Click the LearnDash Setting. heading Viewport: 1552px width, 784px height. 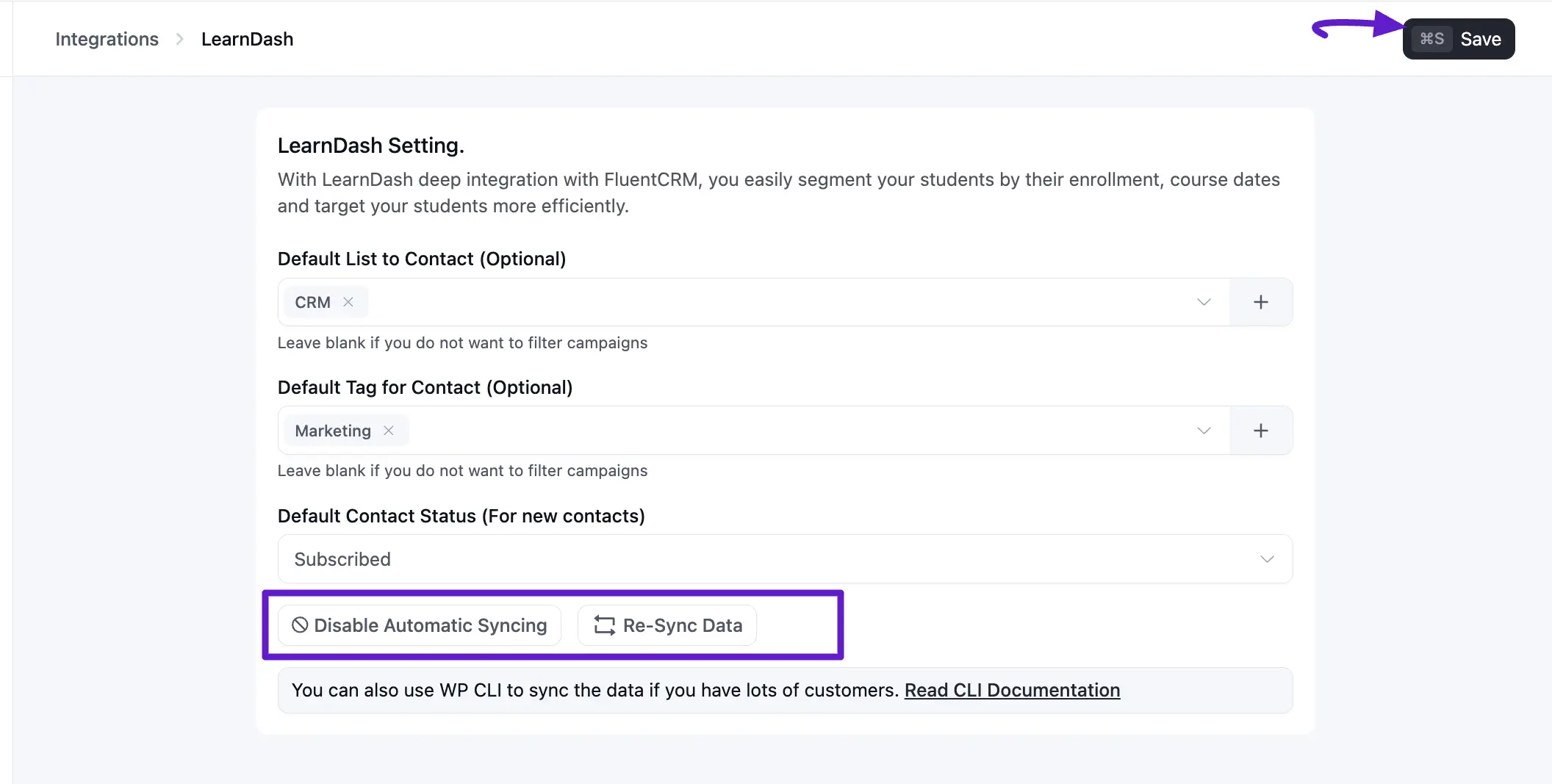[371, 145]
